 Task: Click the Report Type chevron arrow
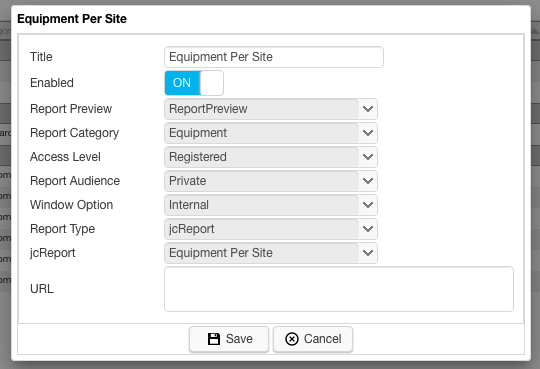tap(368, 229)
